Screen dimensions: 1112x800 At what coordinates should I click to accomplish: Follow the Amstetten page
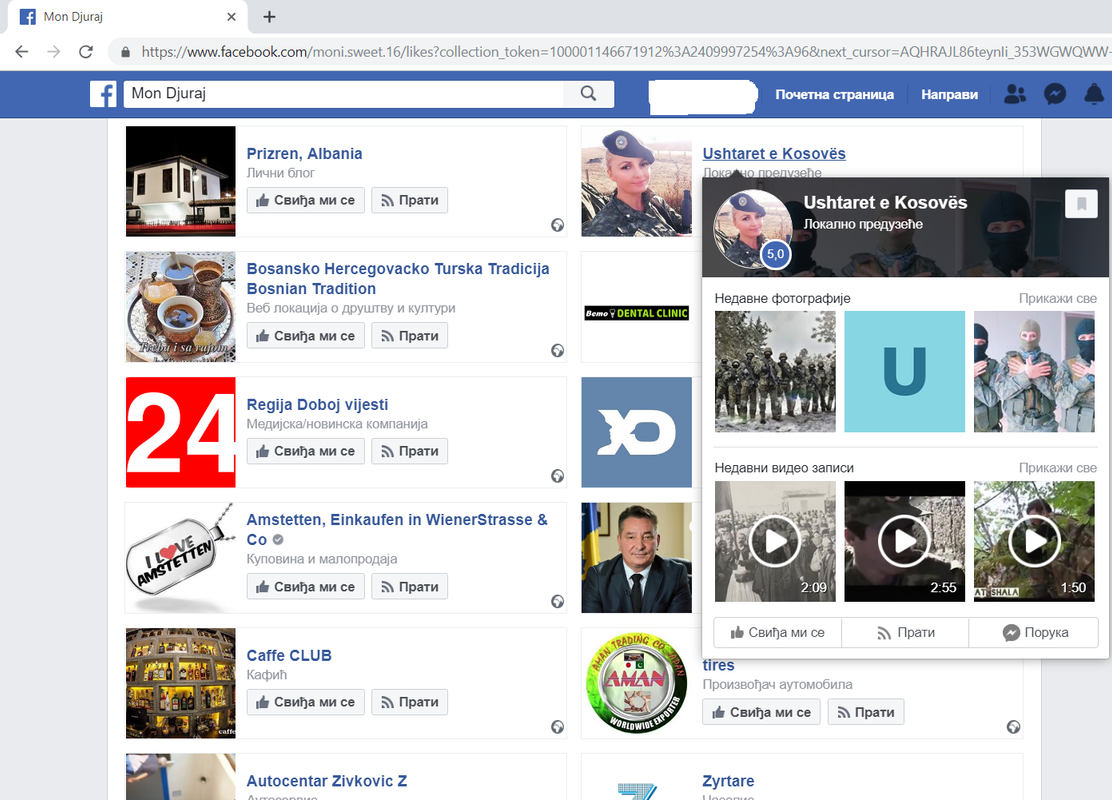pos(409,587)
